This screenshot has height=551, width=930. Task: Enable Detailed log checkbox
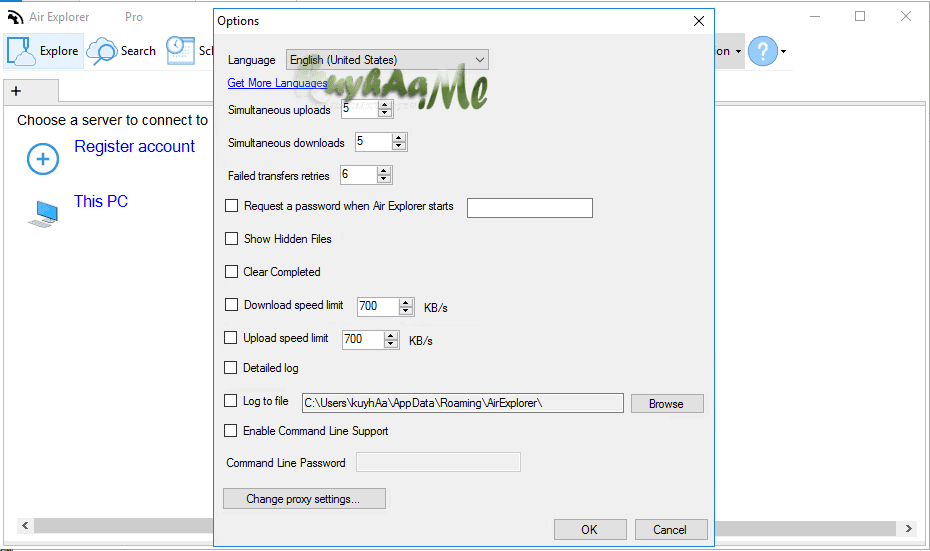pos(230,368)
